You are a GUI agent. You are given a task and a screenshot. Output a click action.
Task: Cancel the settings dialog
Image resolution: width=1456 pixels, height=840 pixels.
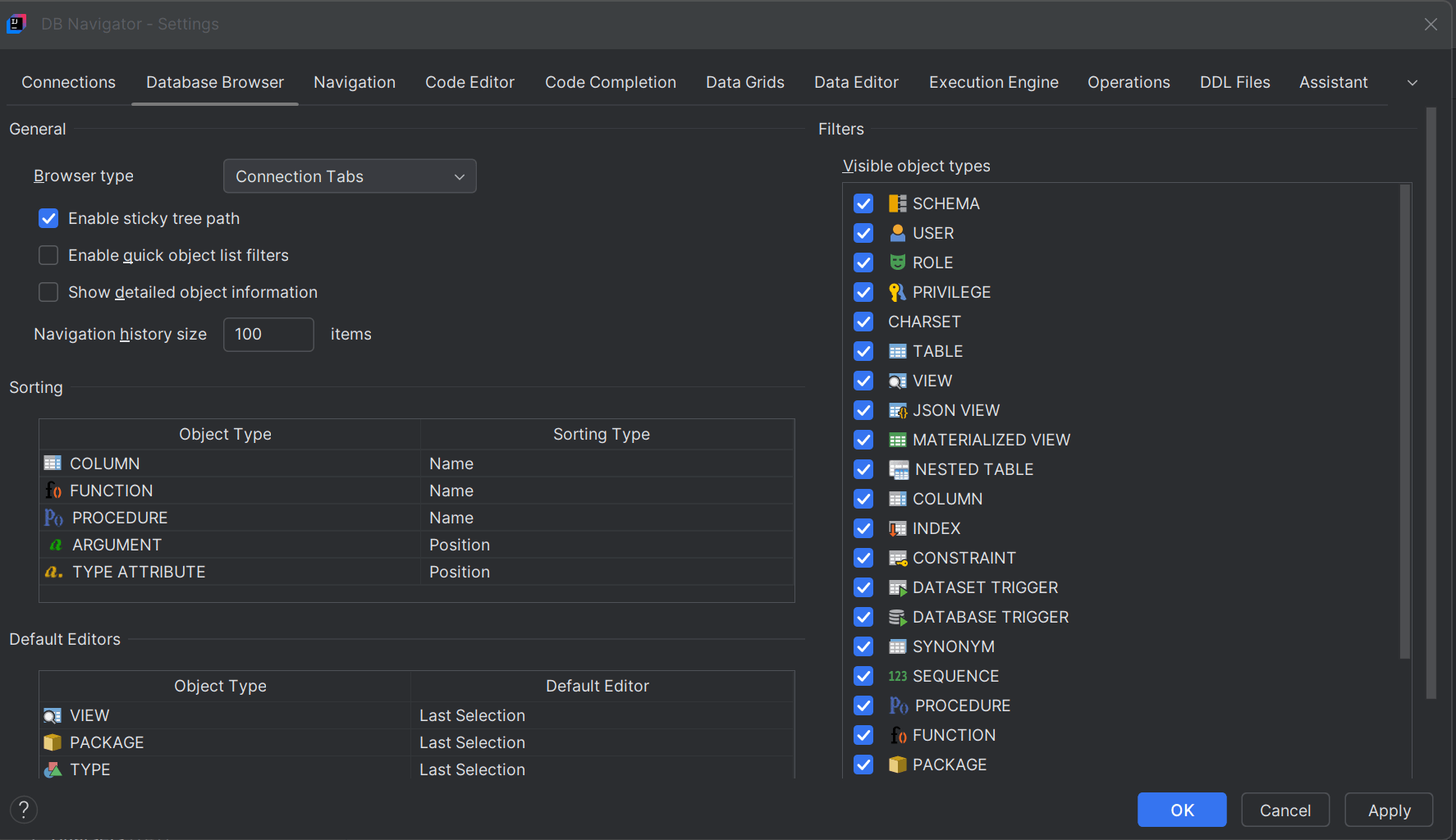pos(1284,810)
